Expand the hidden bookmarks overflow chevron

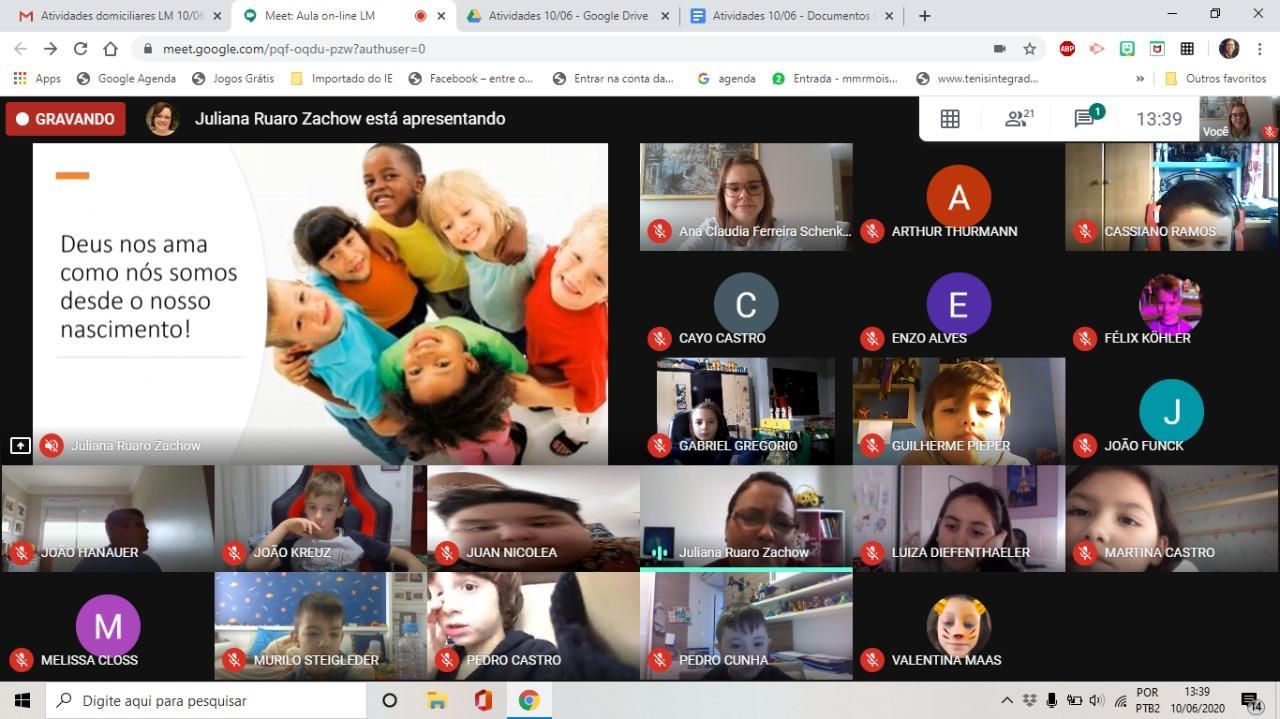pos(1140,79)
